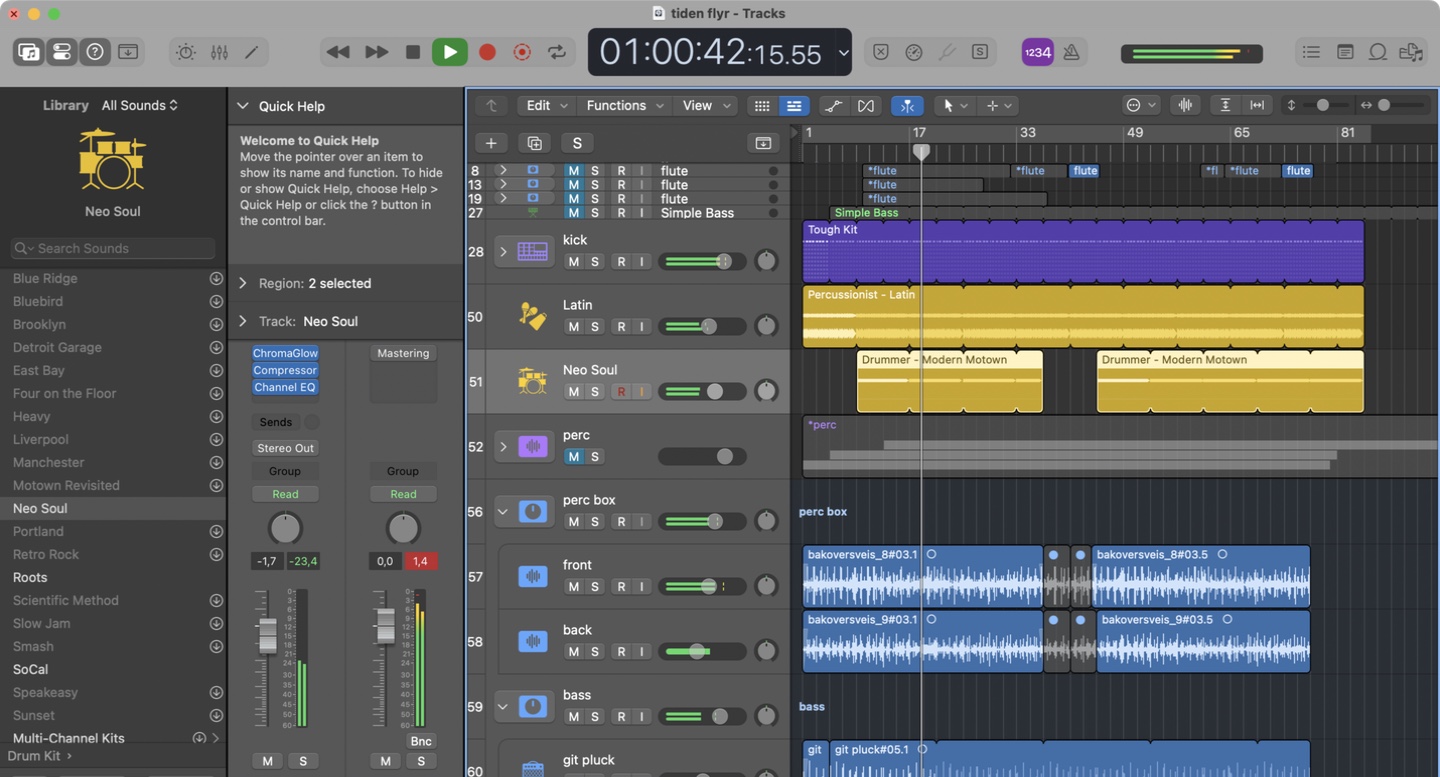
Task: Click the Stereo Out output button
Action: click(x=284, y=448)
